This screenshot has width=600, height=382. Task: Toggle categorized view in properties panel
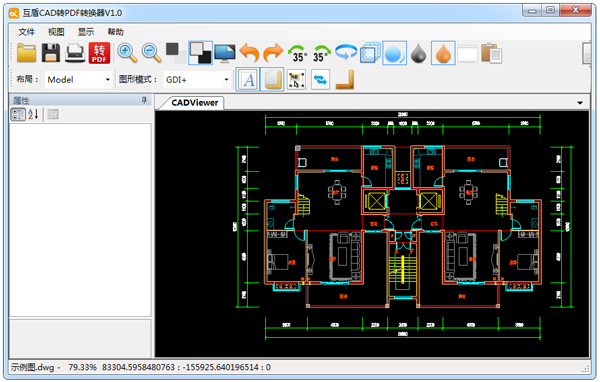(x=18, y=114)
